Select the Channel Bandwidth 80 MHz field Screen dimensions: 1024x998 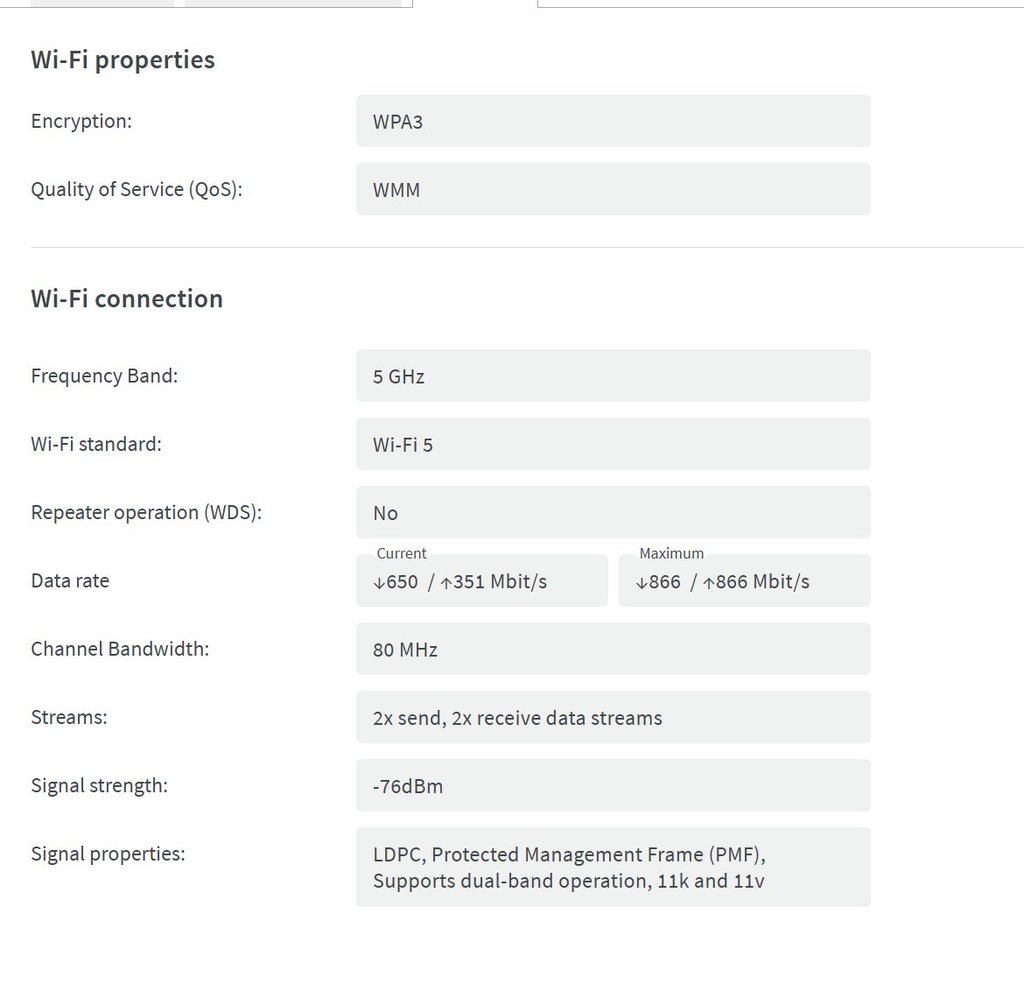click(x=612, y=649)
